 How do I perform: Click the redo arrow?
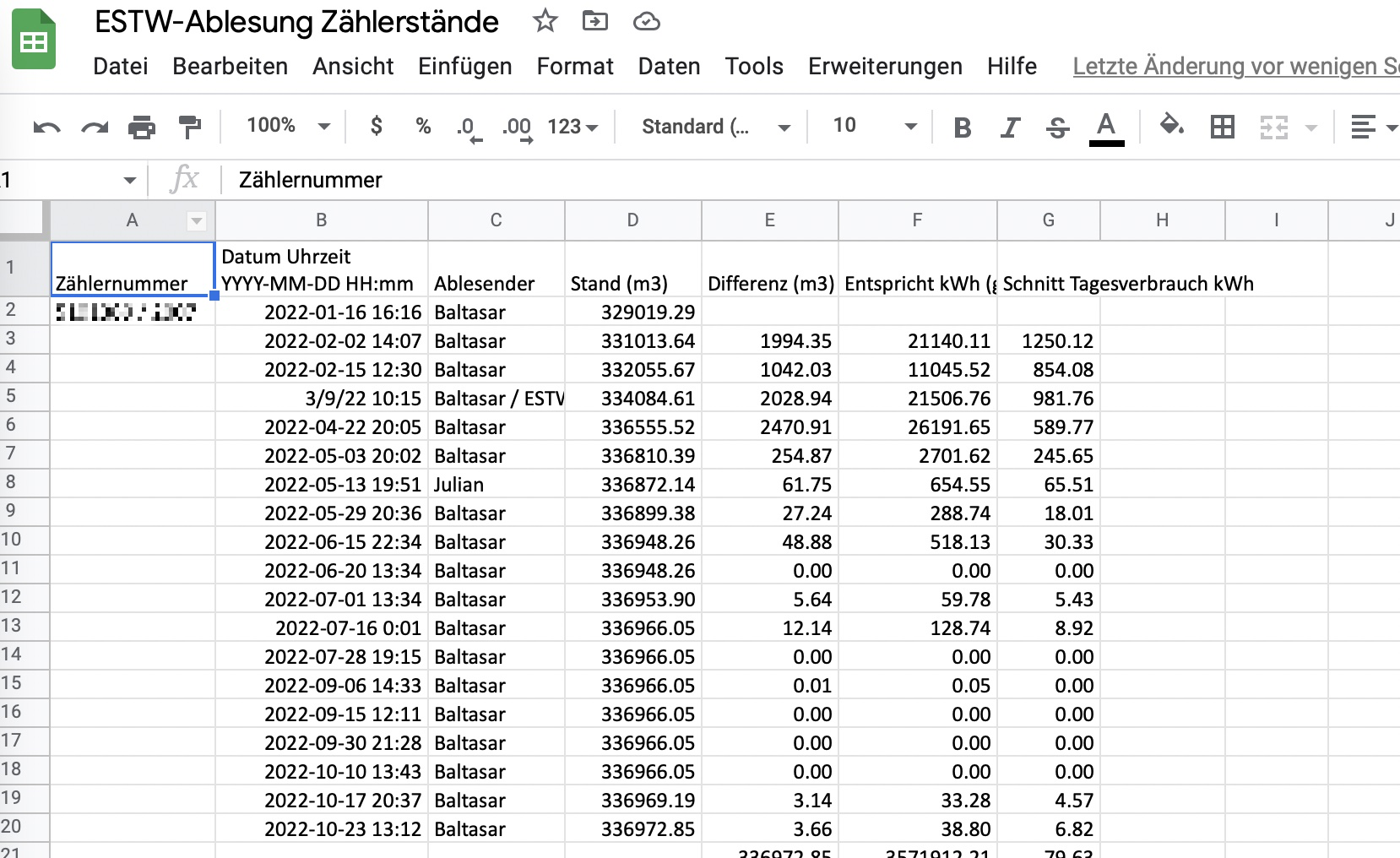click(95, 128)
